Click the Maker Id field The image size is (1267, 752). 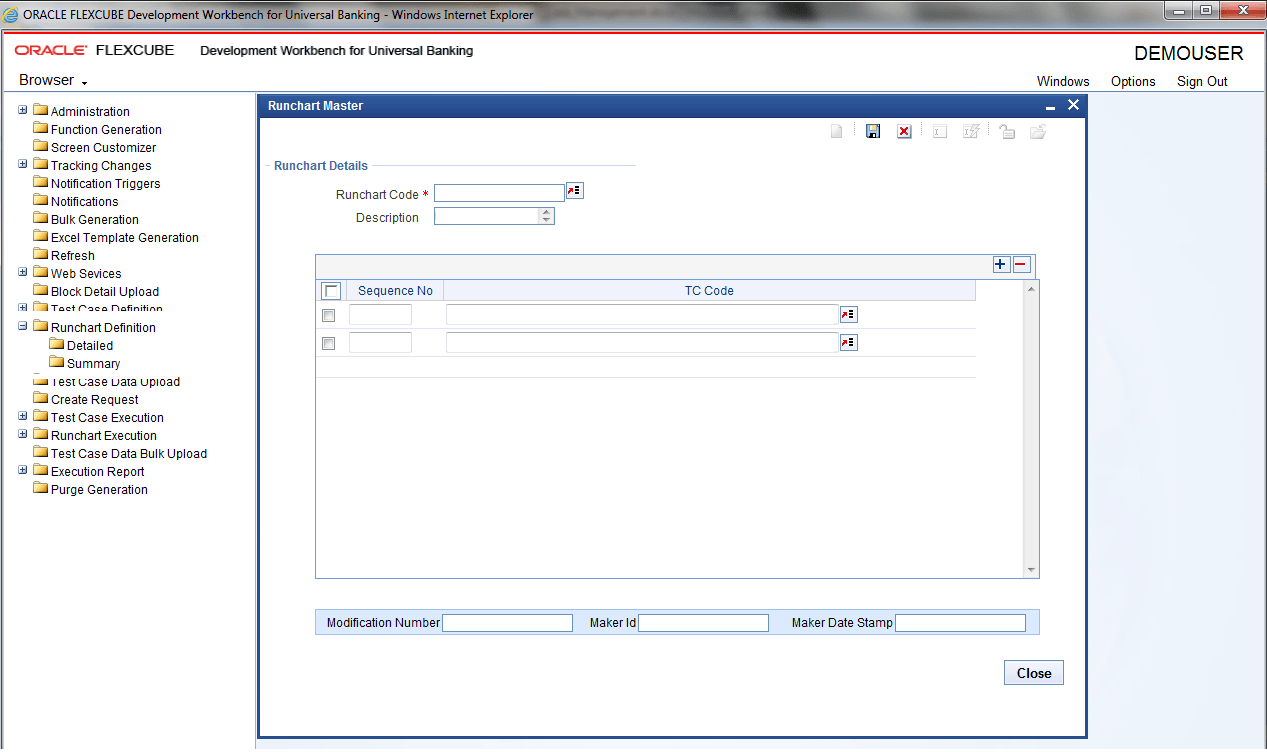(703, 623)
